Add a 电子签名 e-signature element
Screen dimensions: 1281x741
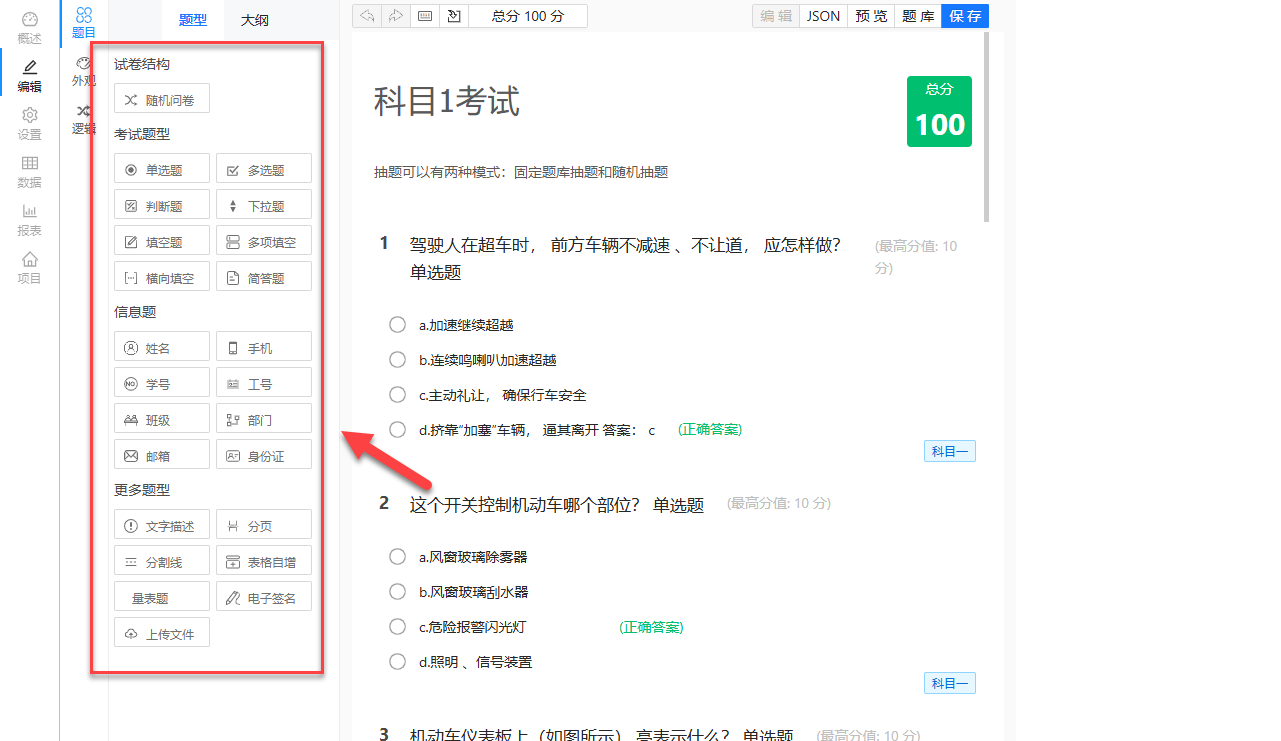(264, 597)
